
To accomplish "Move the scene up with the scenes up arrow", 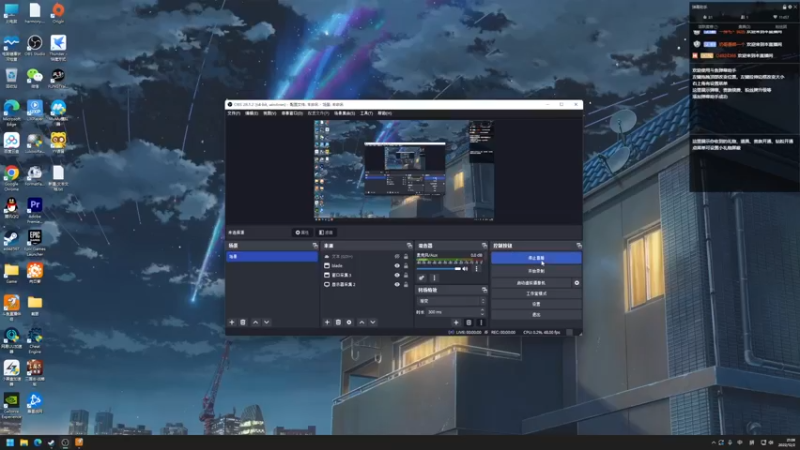I will [x=256, y=322].
